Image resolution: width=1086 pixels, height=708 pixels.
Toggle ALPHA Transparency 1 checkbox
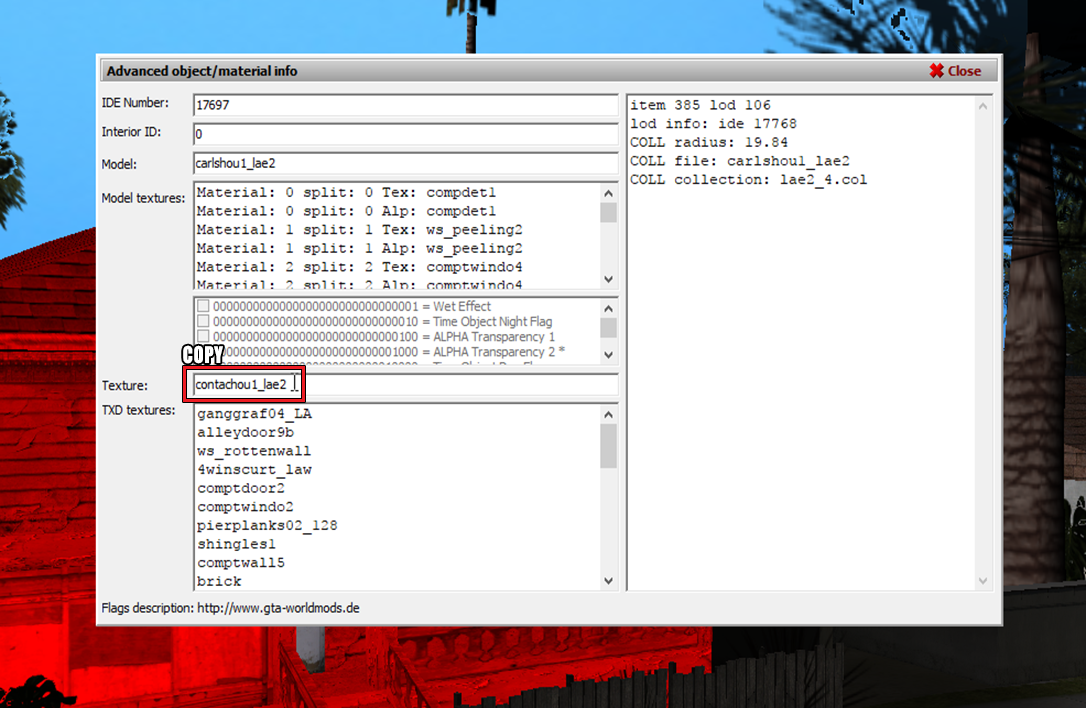coord(203,337)
